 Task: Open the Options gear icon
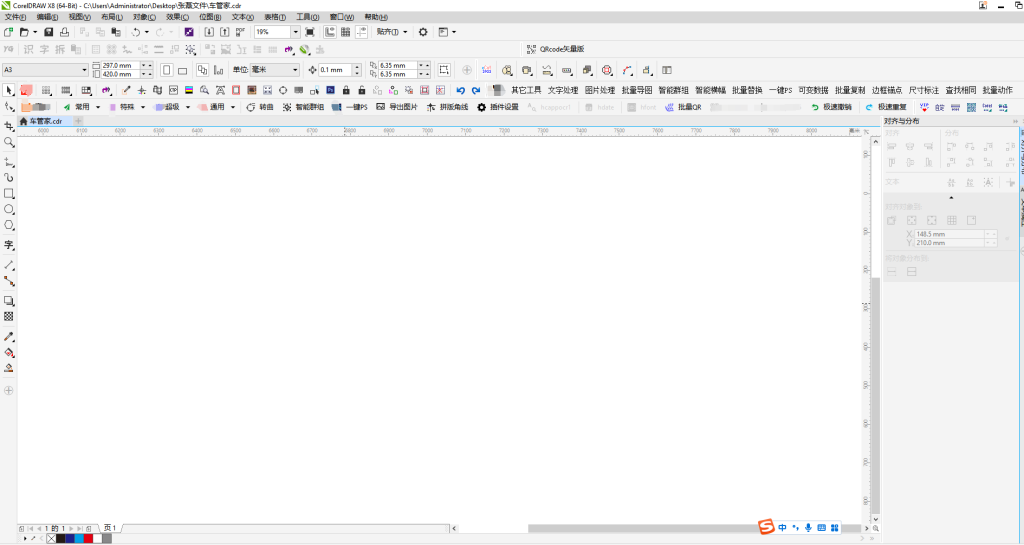(x=423, y=32)
